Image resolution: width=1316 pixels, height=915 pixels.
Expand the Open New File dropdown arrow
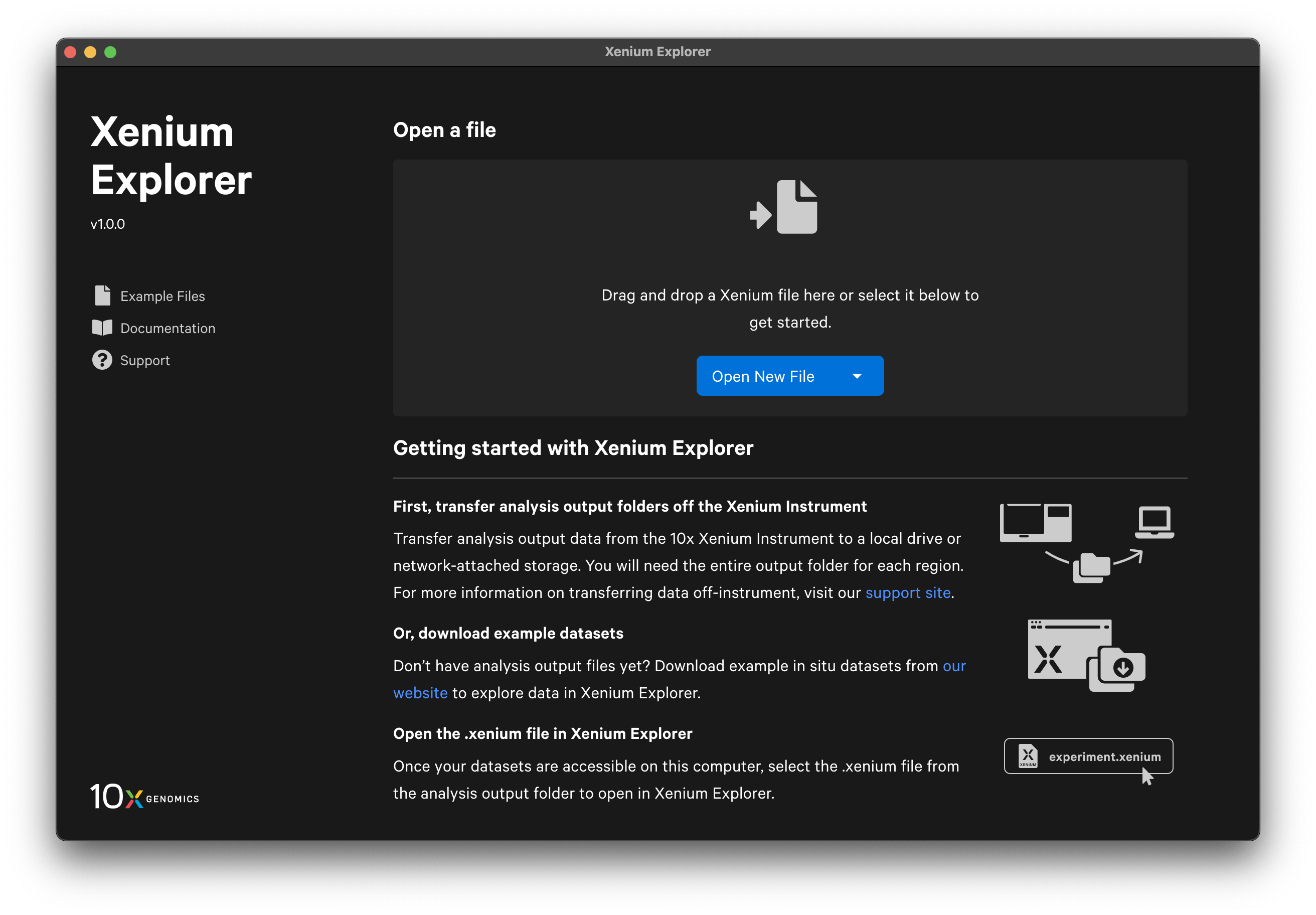(857, 376)
